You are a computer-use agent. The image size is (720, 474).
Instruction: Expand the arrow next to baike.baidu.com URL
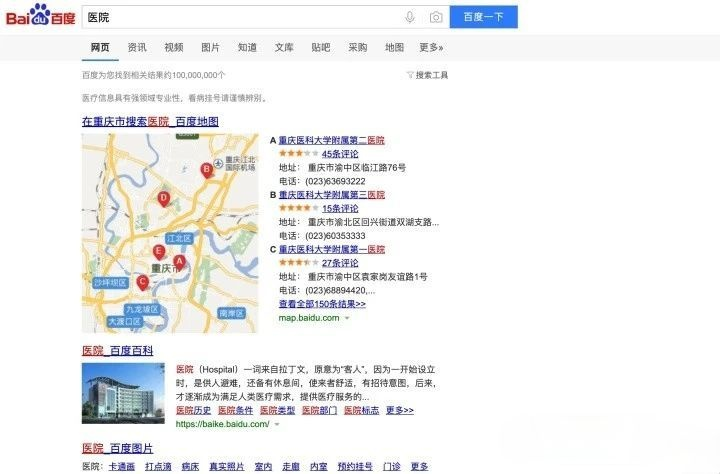click(x=277, y=424)
